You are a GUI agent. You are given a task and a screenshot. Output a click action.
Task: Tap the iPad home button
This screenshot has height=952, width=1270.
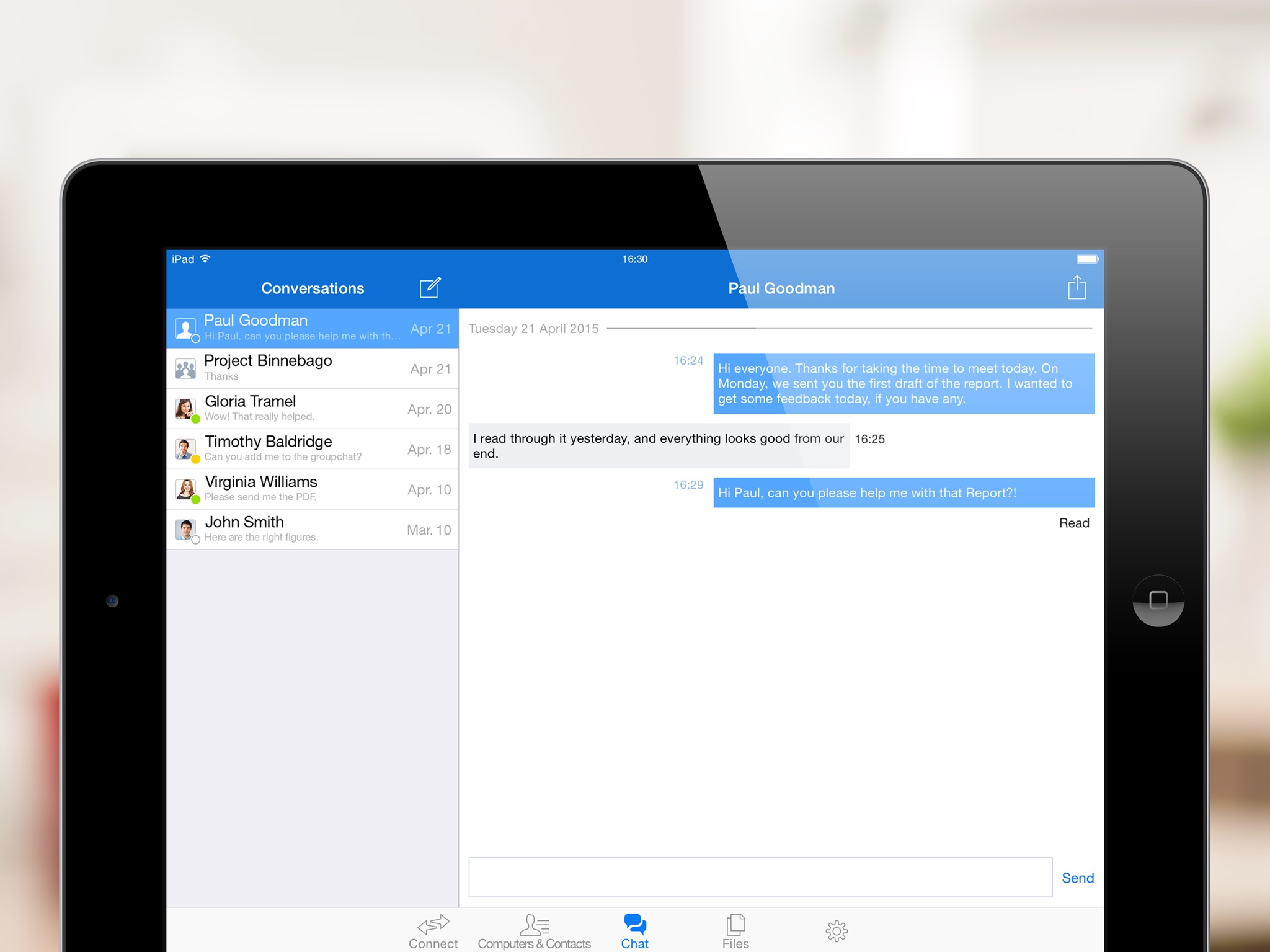(x=1158, y=600)
